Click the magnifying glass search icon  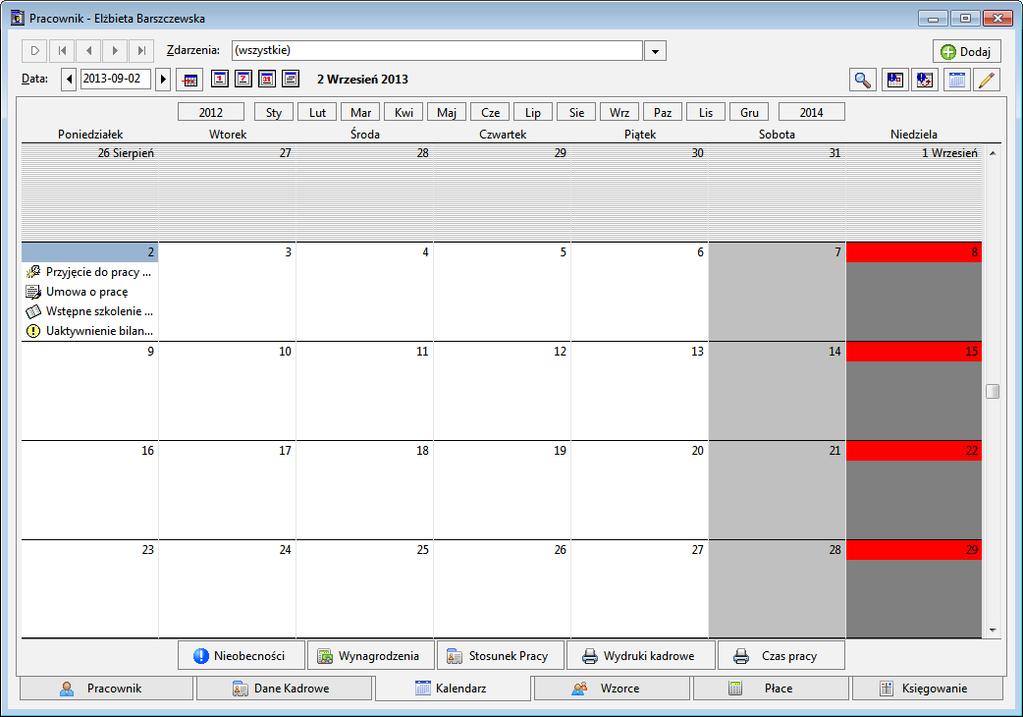coord(863,80)
